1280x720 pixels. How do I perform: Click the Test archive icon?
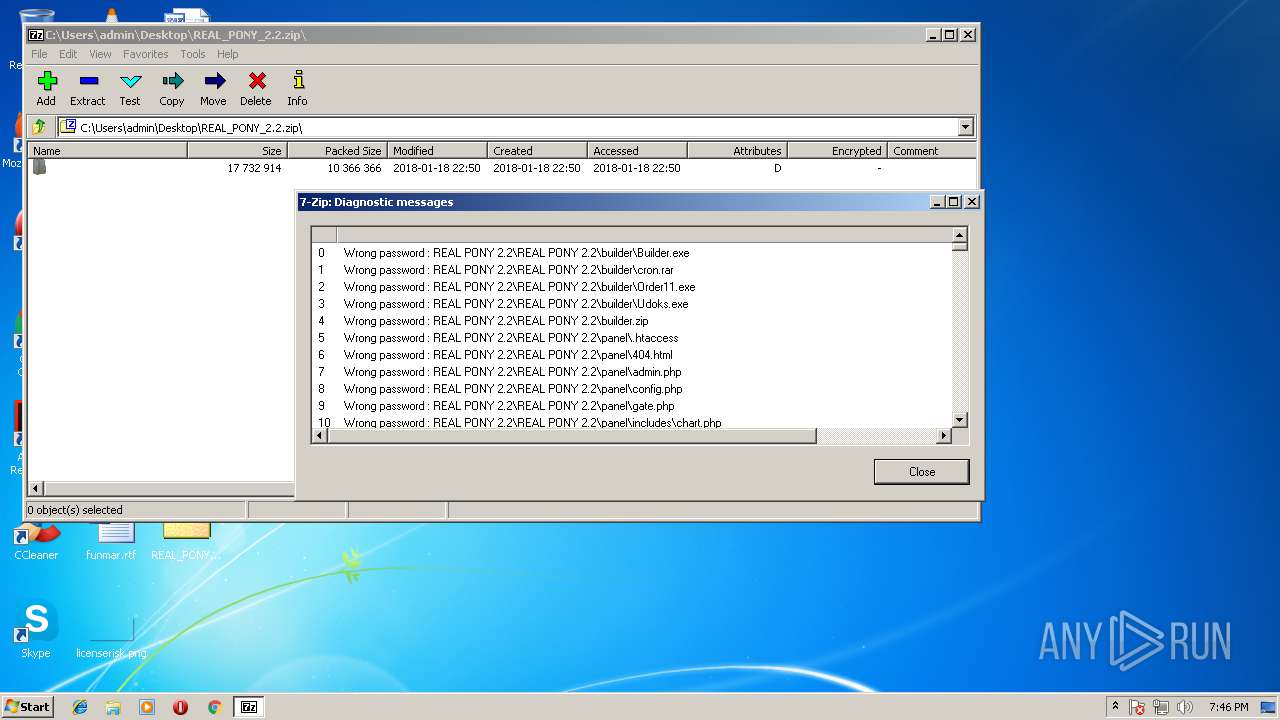click(x=130, y=88)
